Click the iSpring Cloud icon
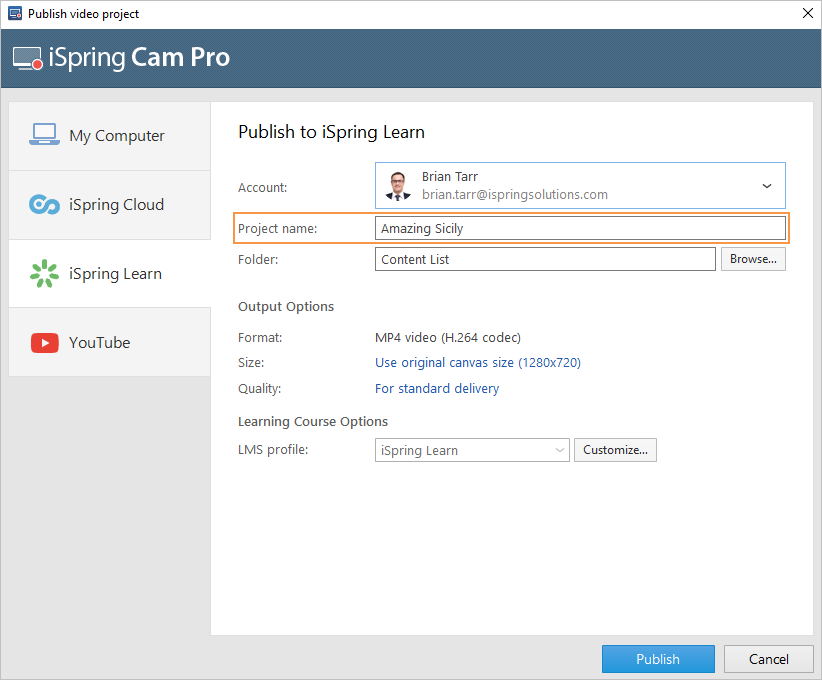Screen dimensions: 822x680 tap(44, 205)
